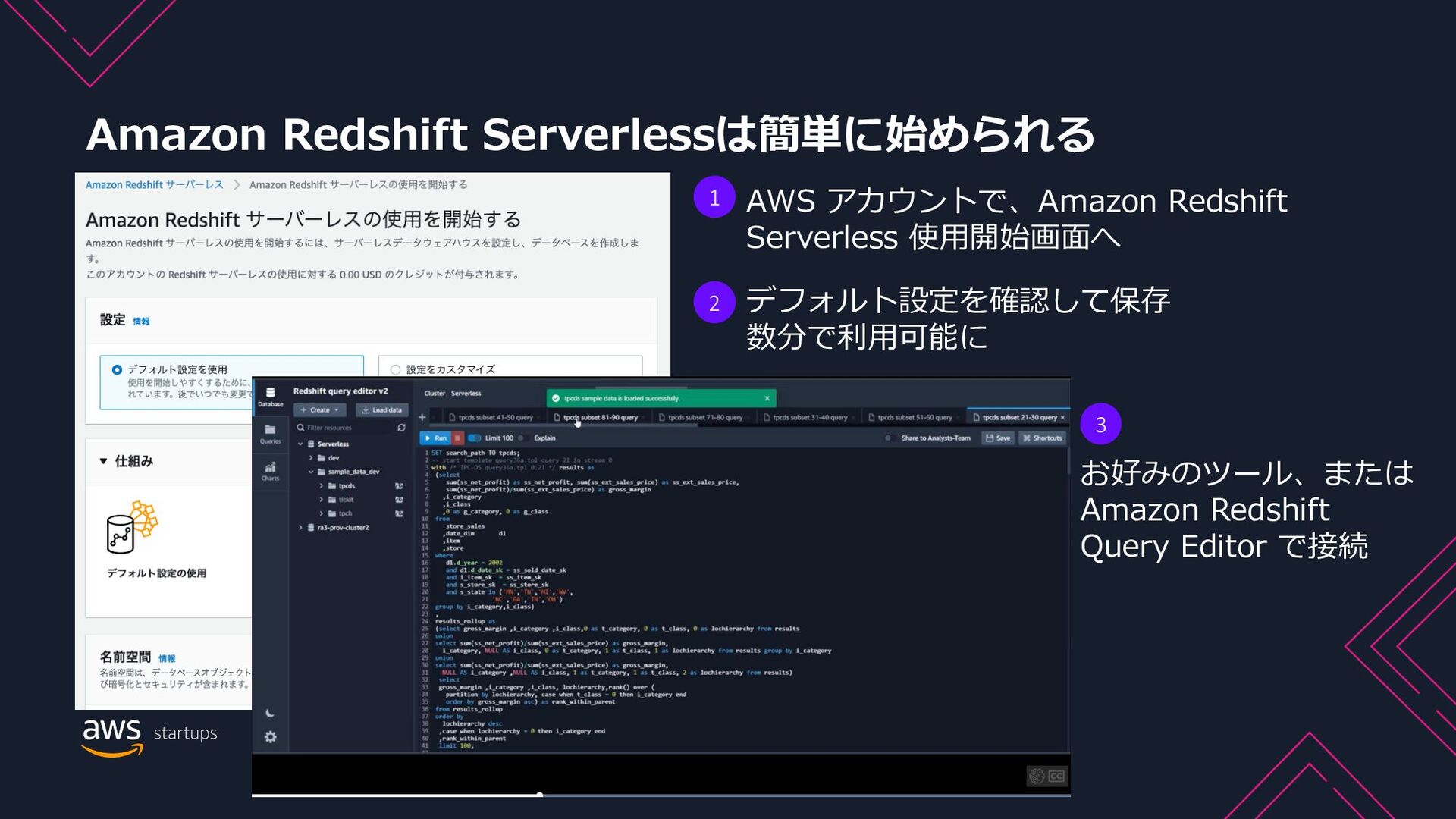The image size is (1456, 819).
Task: Click the 情報 link next to 設定
Action: 141,322
